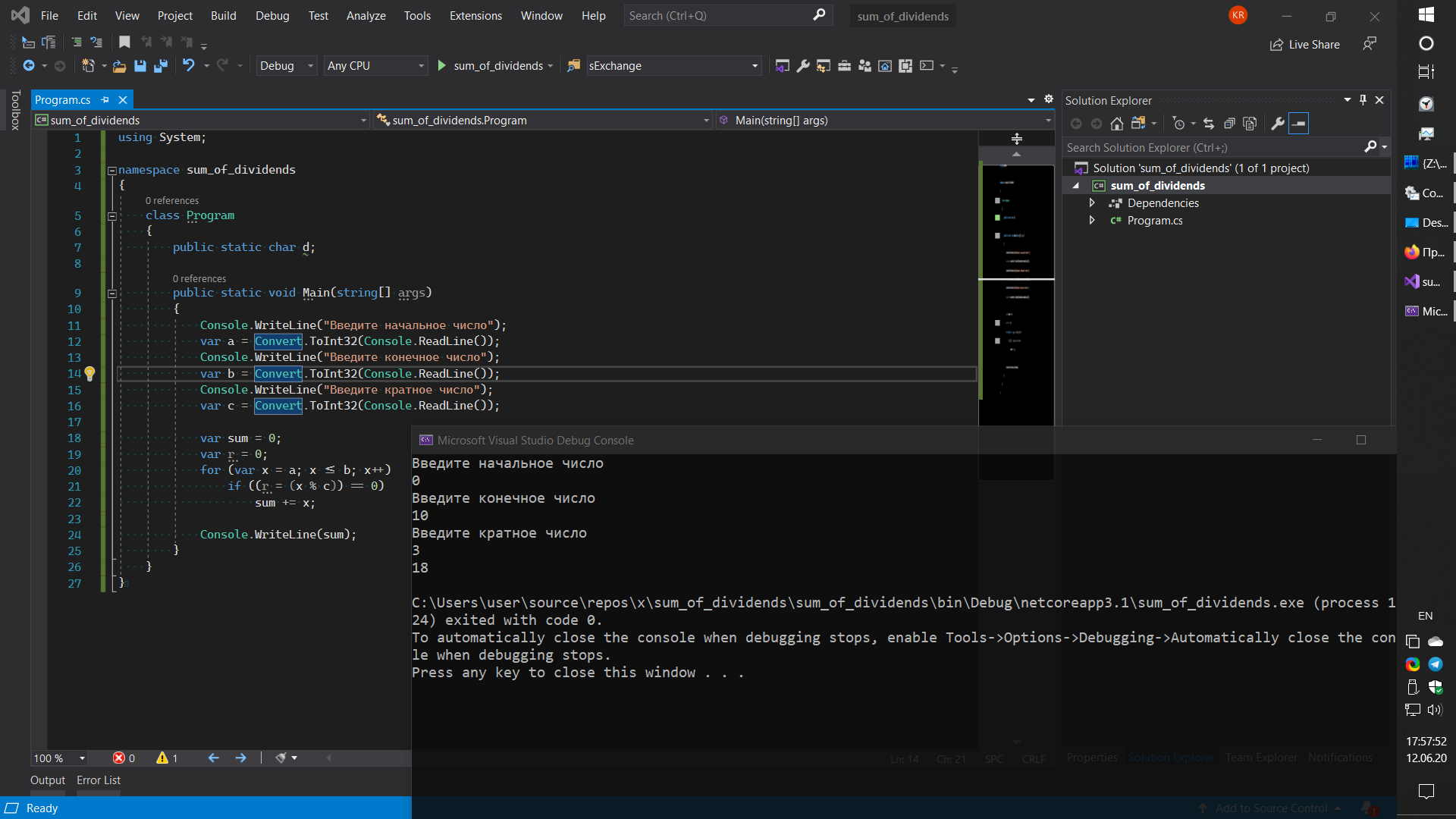1456x819 pixels.
Task: Start debugging with the green play arrow
Action: coord(442,66)
